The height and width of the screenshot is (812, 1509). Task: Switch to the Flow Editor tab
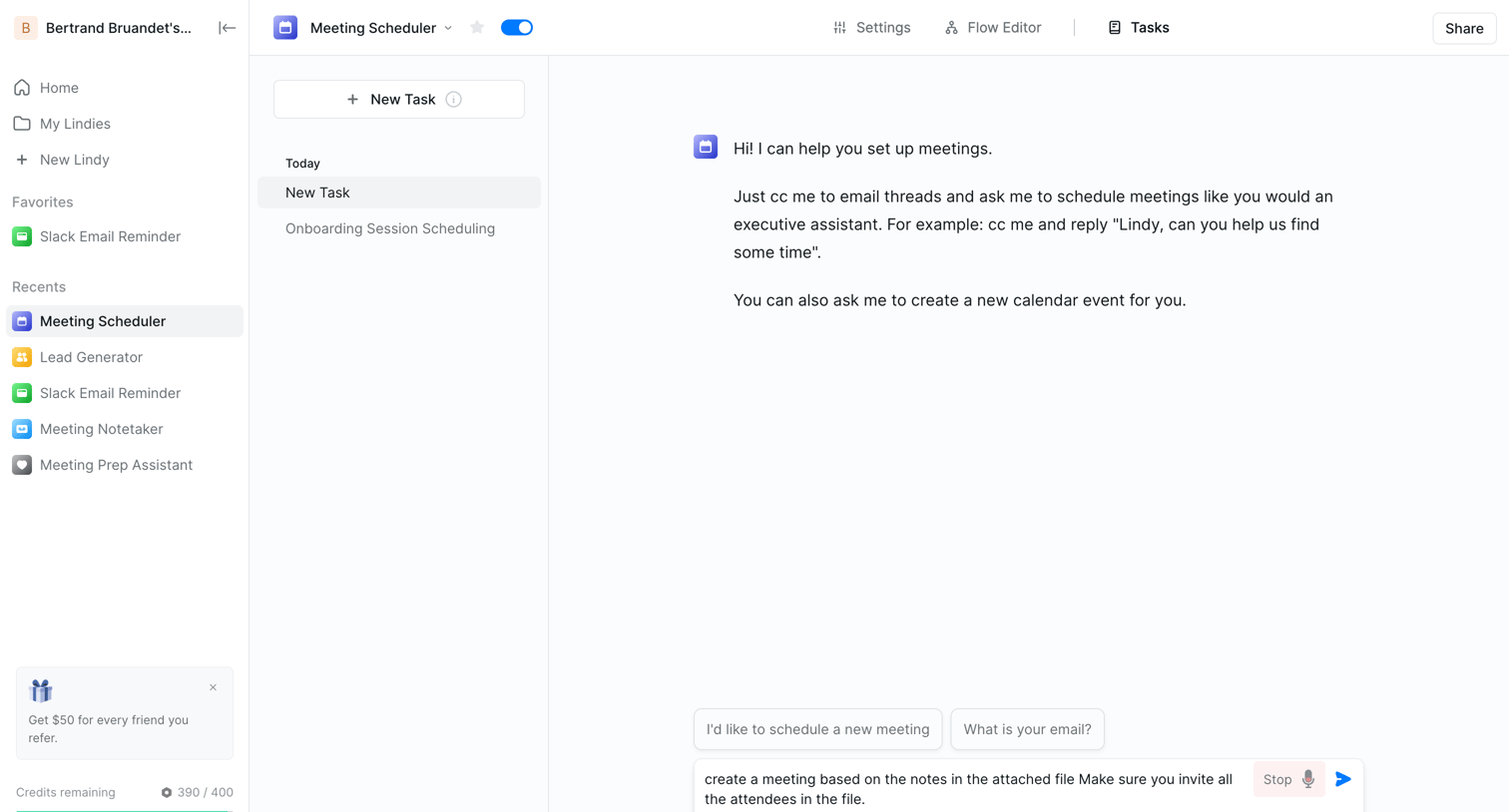(992, 28)
